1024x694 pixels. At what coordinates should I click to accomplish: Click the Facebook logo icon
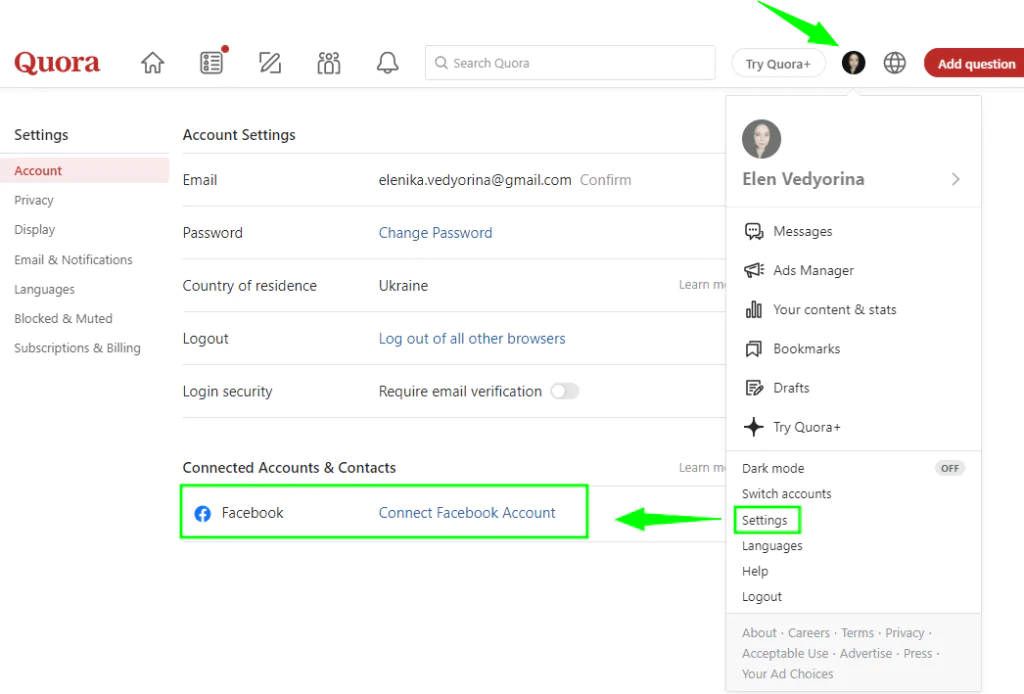[202, 514]
